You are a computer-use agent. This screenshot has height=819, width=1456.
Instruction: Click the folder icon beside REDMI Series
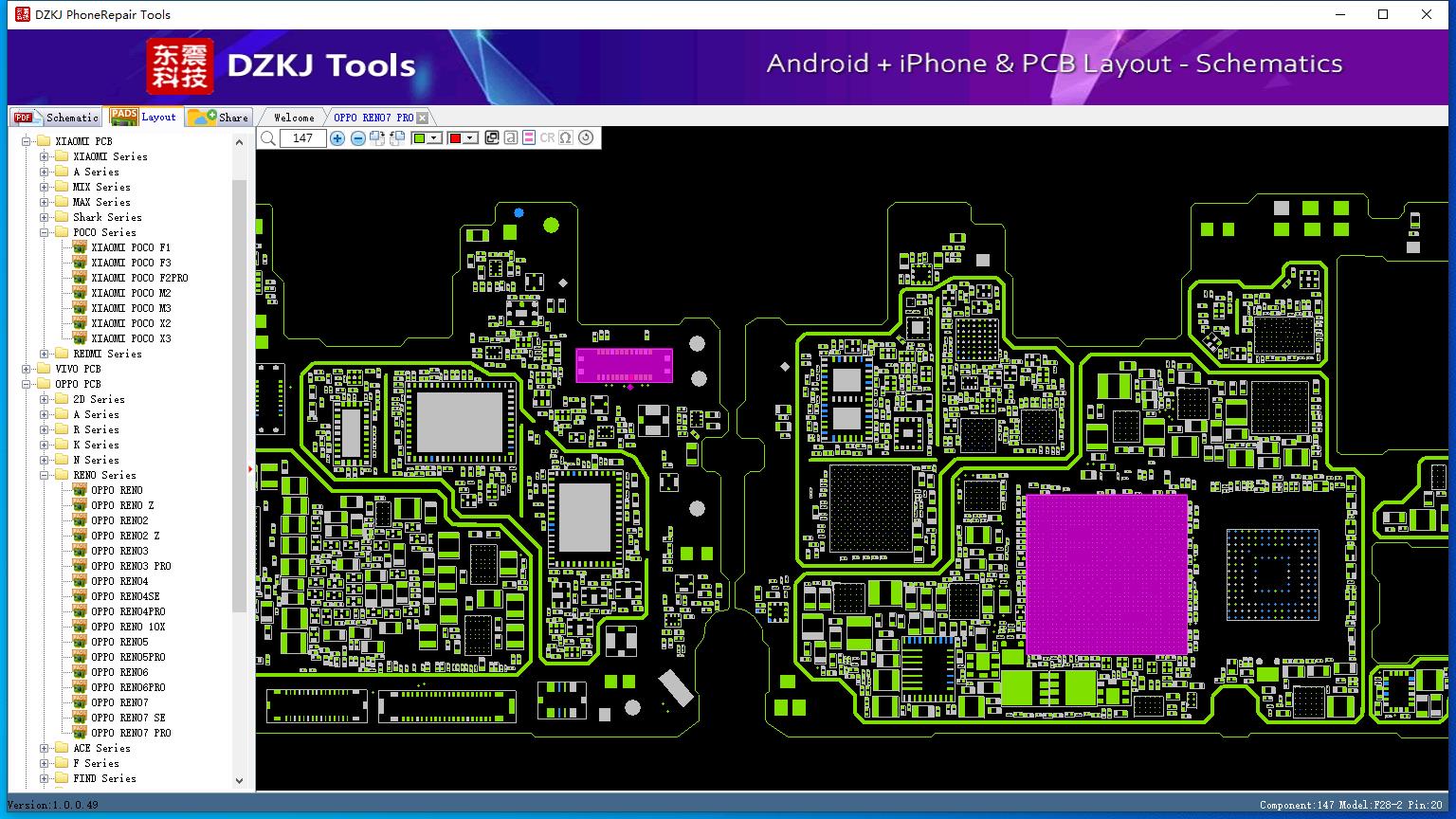coord(62,354)
